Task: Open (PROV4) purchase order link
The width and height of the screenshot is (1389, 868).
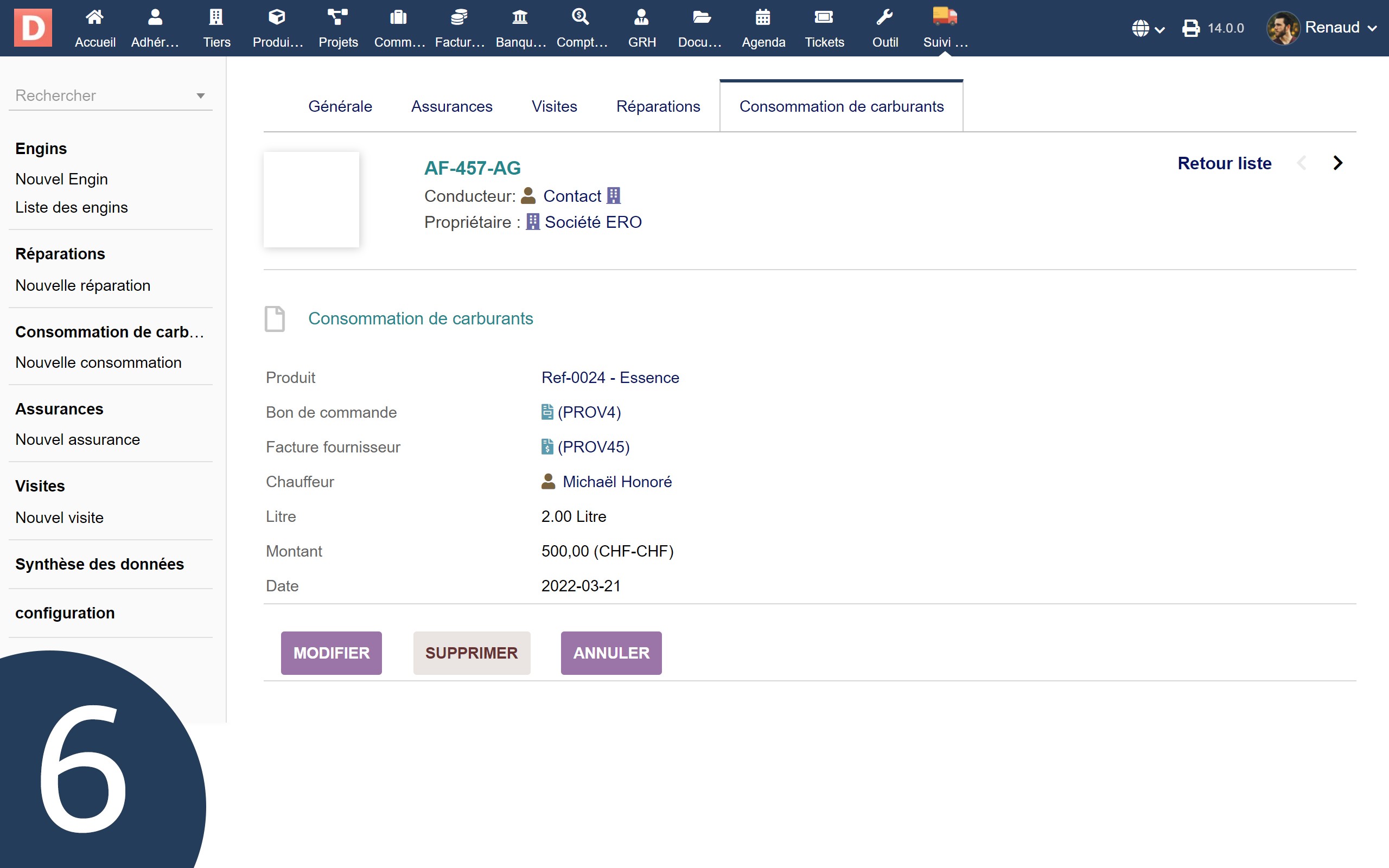Action: [x=589, y=412]
